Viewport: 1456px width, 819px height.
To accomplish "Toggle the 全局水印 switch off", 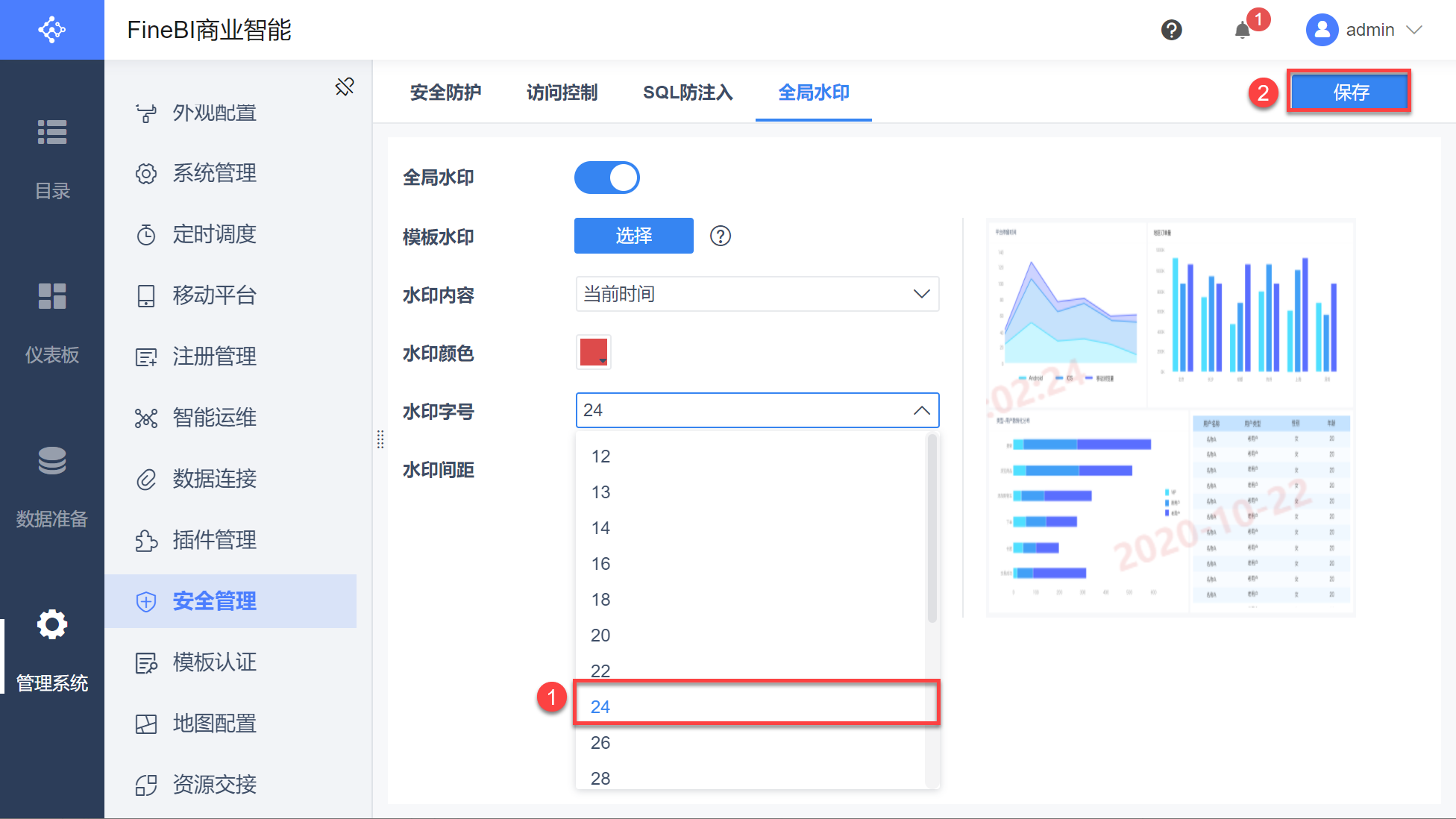I will (606, 178).
